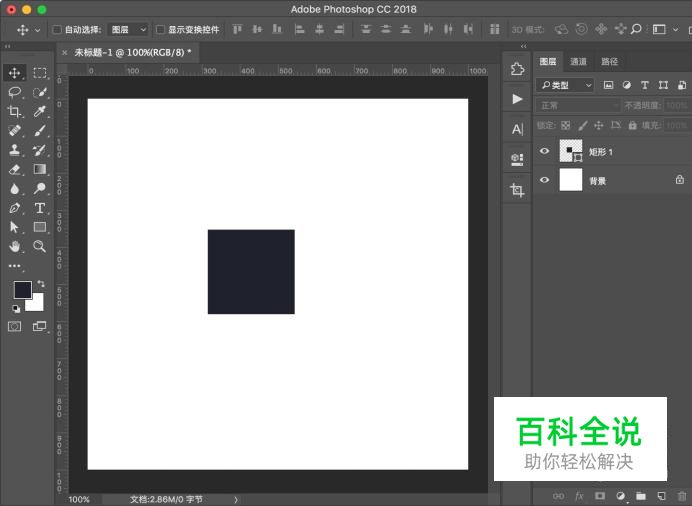The image size is (692, 506).
Task: Select the Eyedropper tool
Action: [x=40, y=112]
